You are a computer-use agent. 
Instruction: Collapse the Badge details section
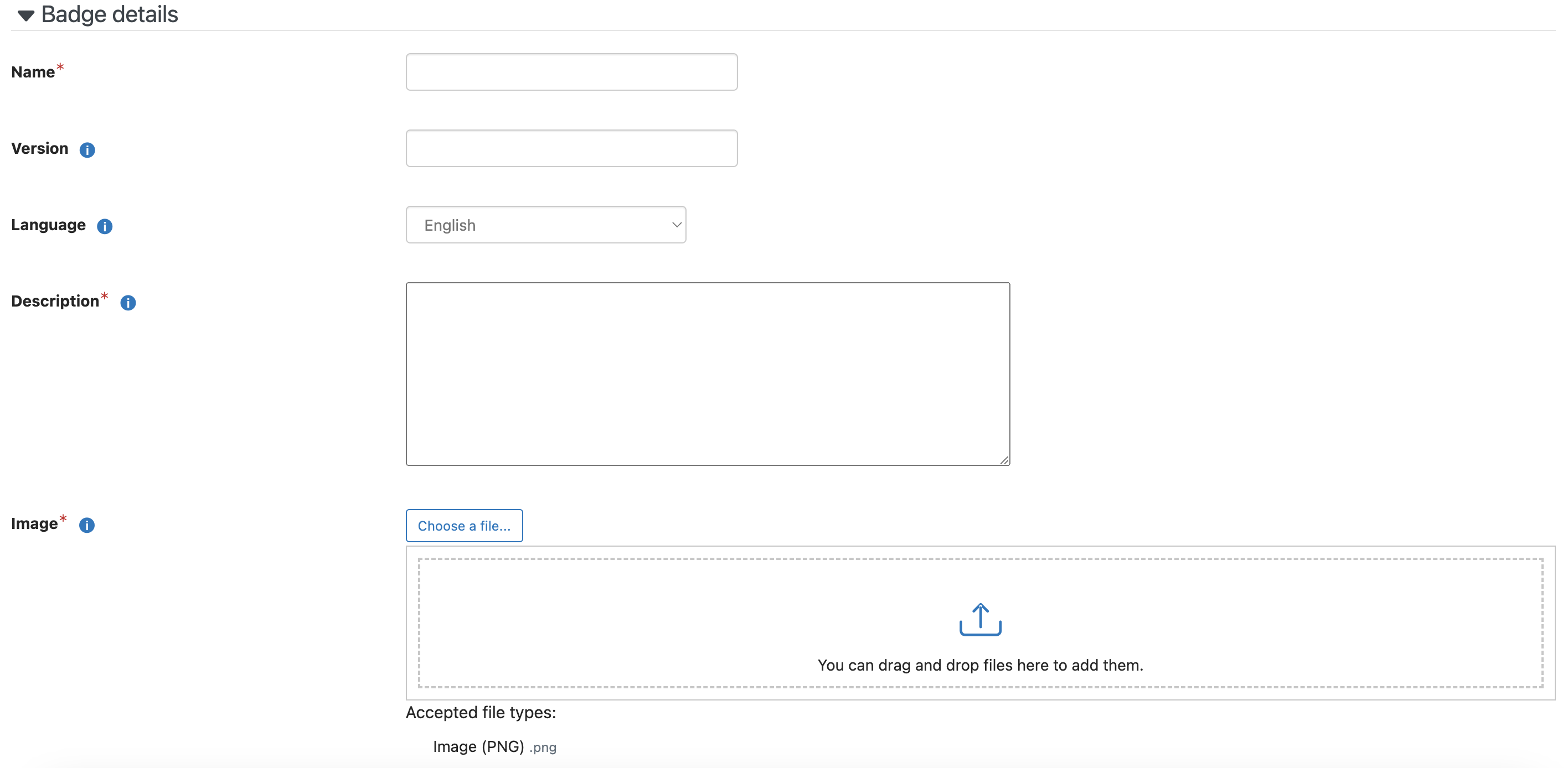pyautogui.click(x=25, y=15)
